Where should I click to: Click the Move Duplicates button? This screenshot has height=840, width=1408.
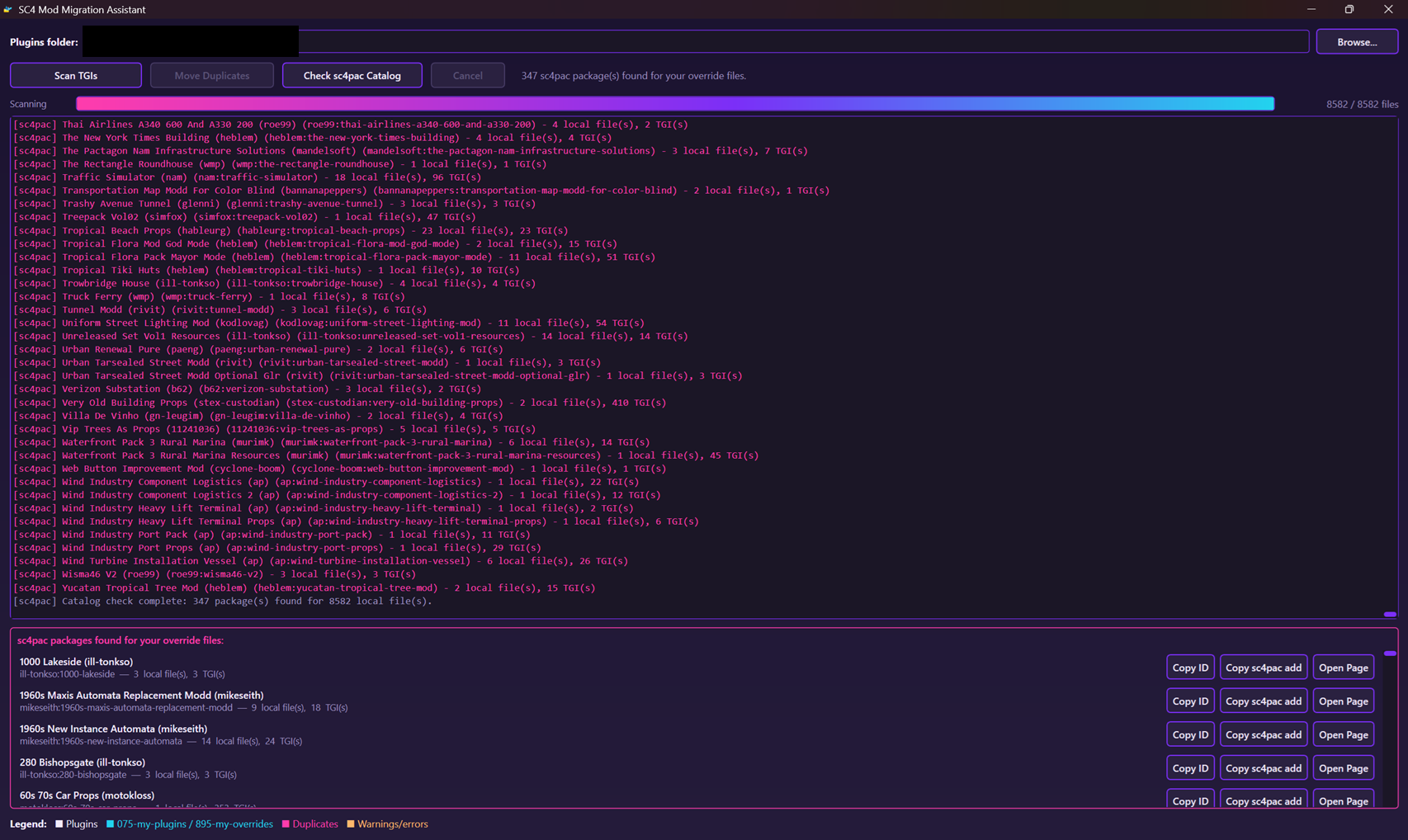212,75
